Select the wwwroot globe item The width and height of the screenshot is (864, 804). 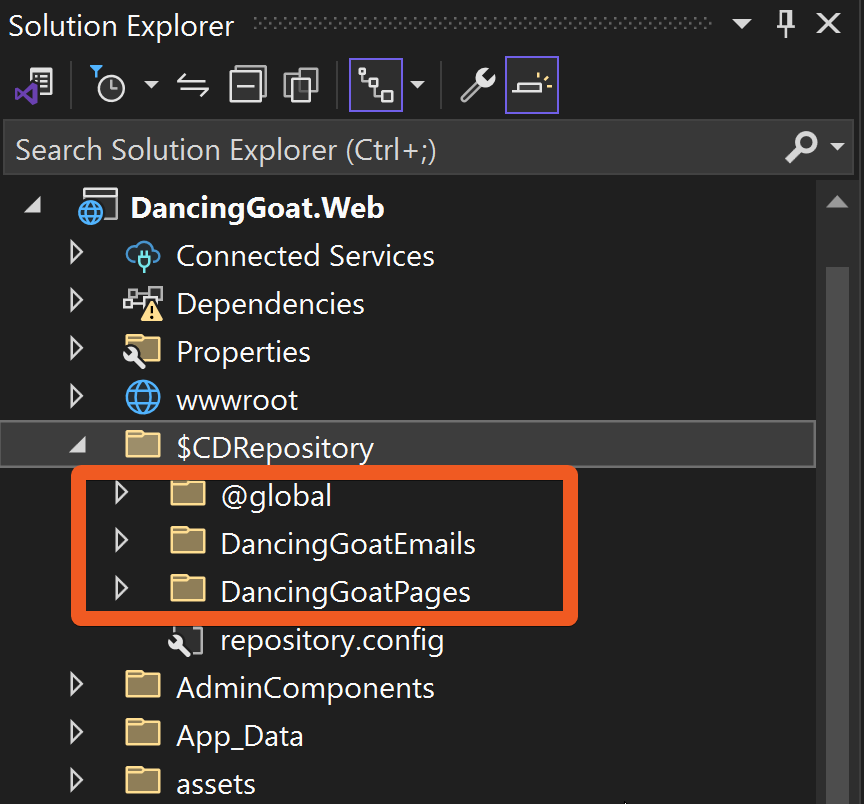236,400
